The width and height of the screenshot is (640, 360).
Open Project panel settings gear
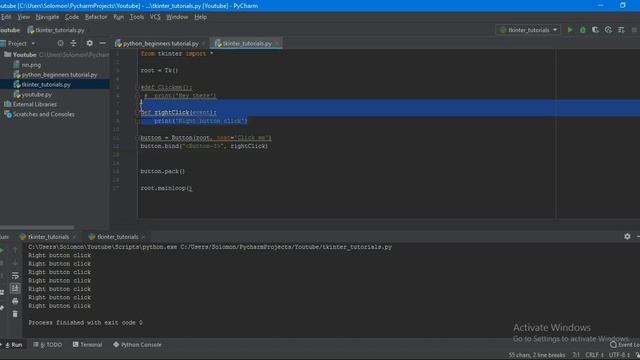[89, 43]
